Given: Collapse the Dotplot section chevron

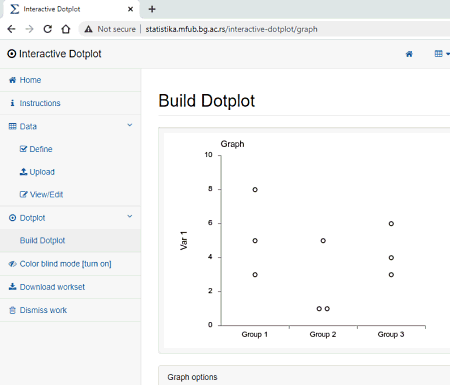Looking at the screenshot, I should coord(130,217).
